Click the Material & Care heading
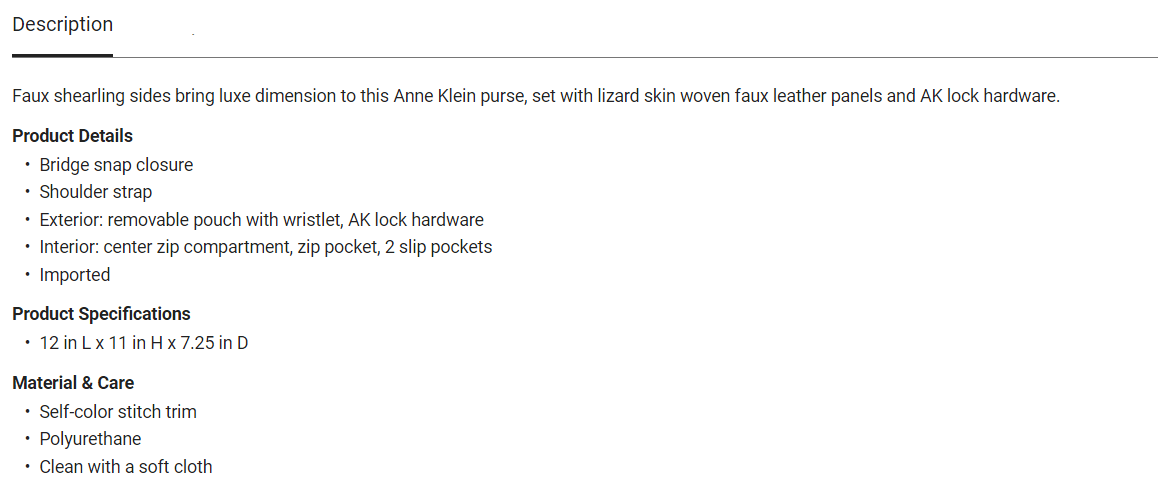The image size is (1158, 492). coord(73,383)
